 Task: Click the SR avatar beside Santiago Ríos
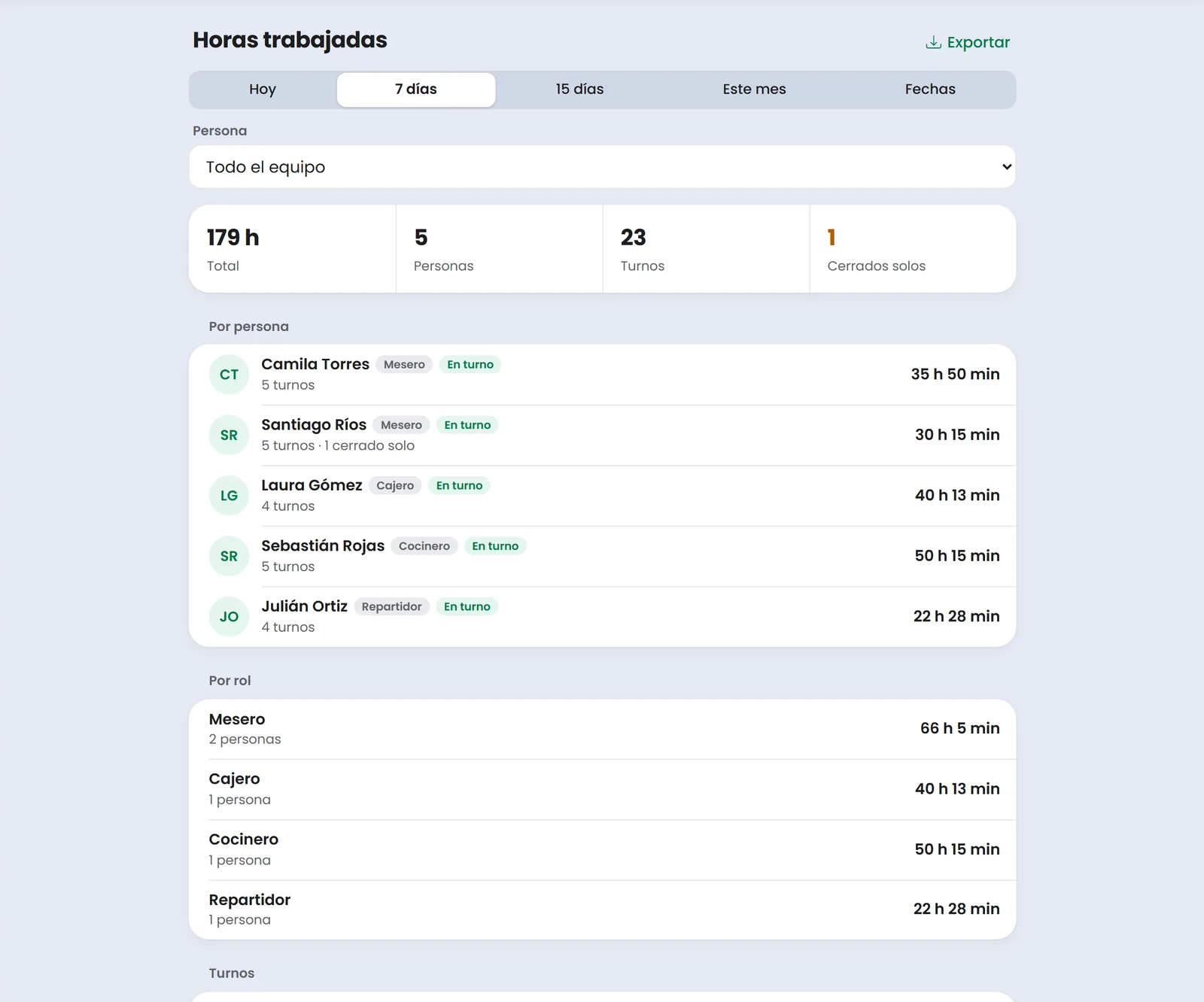tap(229, 435)
